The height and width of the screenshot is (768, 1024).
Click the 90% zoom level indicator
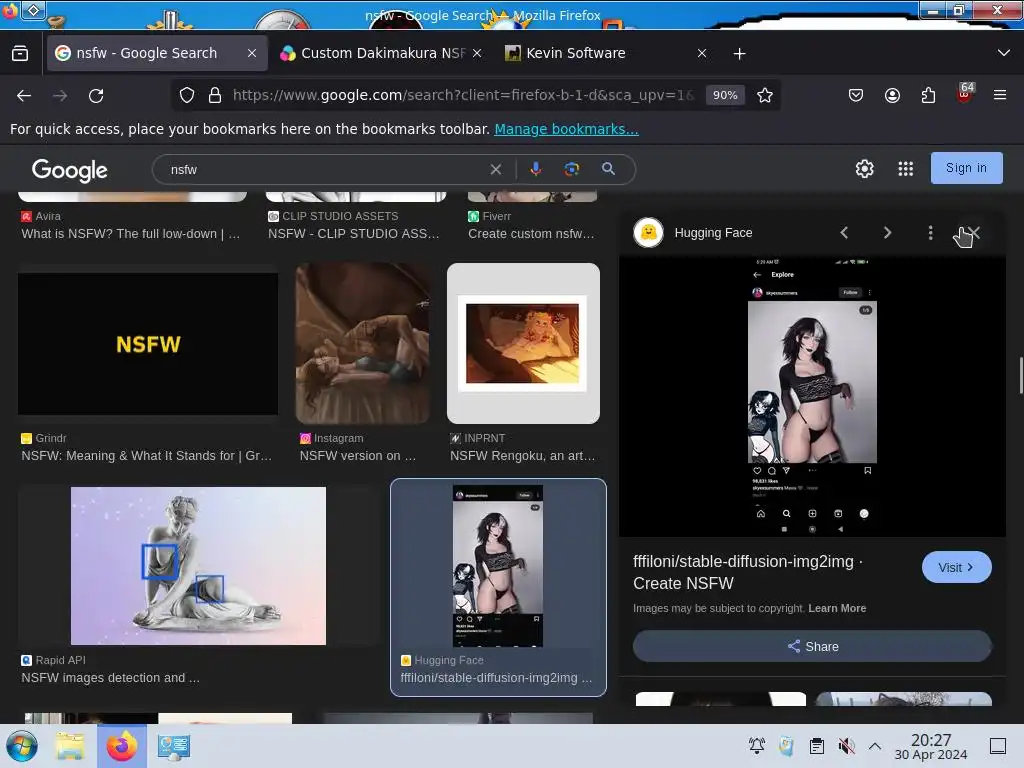point(725,95)
